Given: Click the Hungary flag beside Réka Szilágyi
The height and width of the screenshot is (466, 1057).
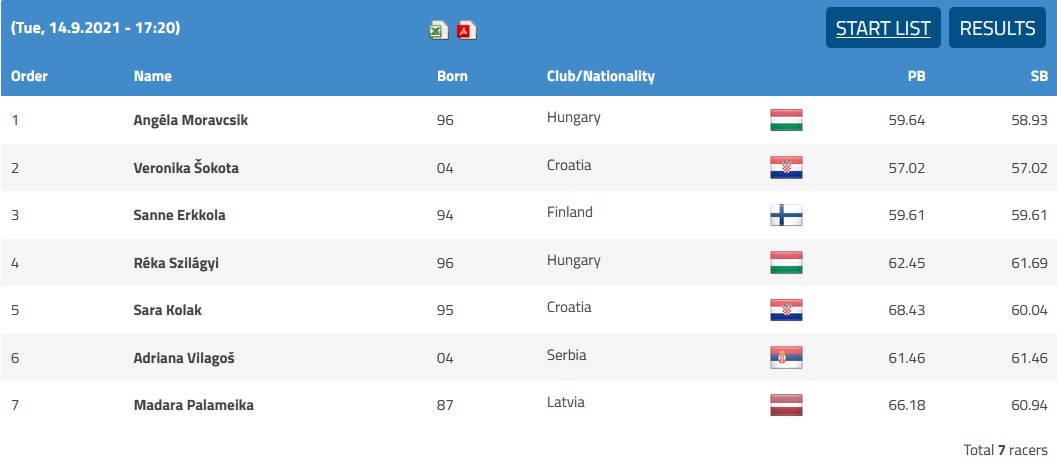Looking at the screenshot, I should click(786, 262).
